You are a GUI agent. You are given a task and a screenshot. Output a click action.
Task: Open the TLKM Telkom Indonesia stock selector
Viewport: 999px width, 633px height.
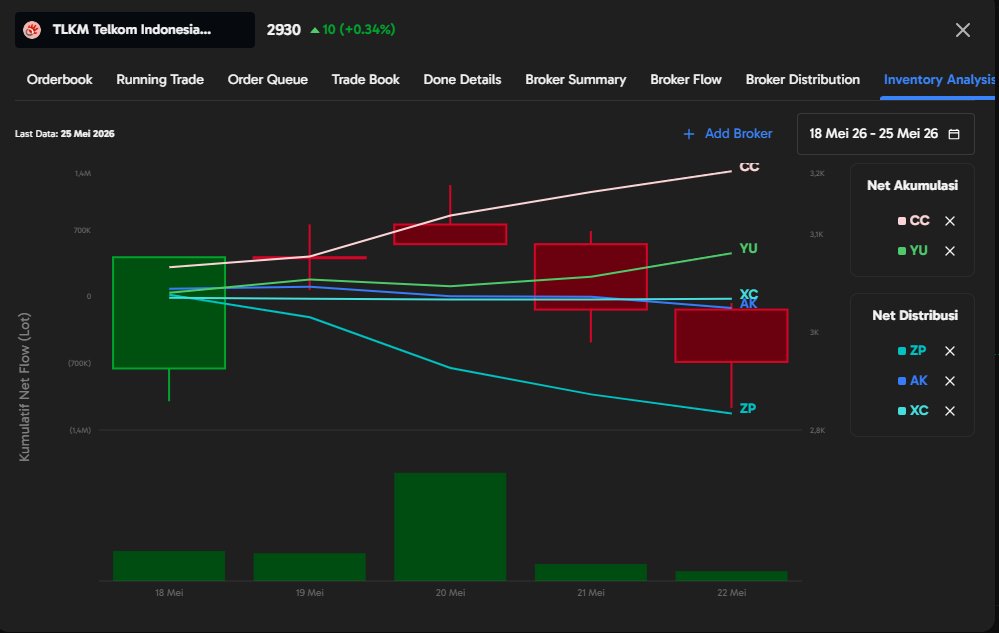click(x=134, y=30)
